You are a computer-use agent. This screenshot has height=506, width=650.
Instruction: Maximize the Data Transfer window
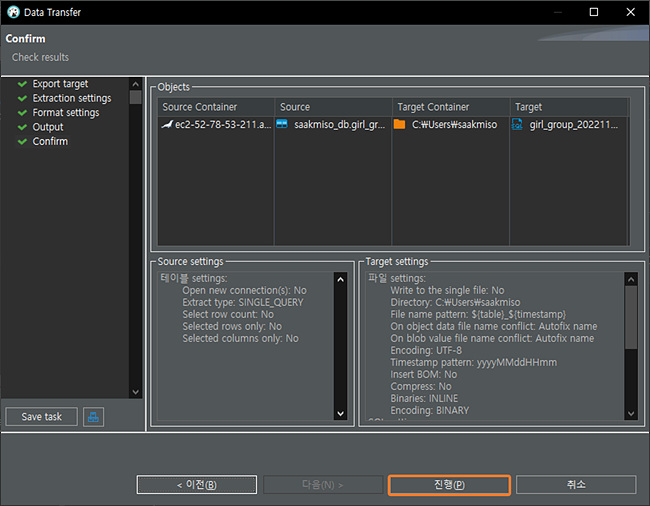(x=594, y=12)
